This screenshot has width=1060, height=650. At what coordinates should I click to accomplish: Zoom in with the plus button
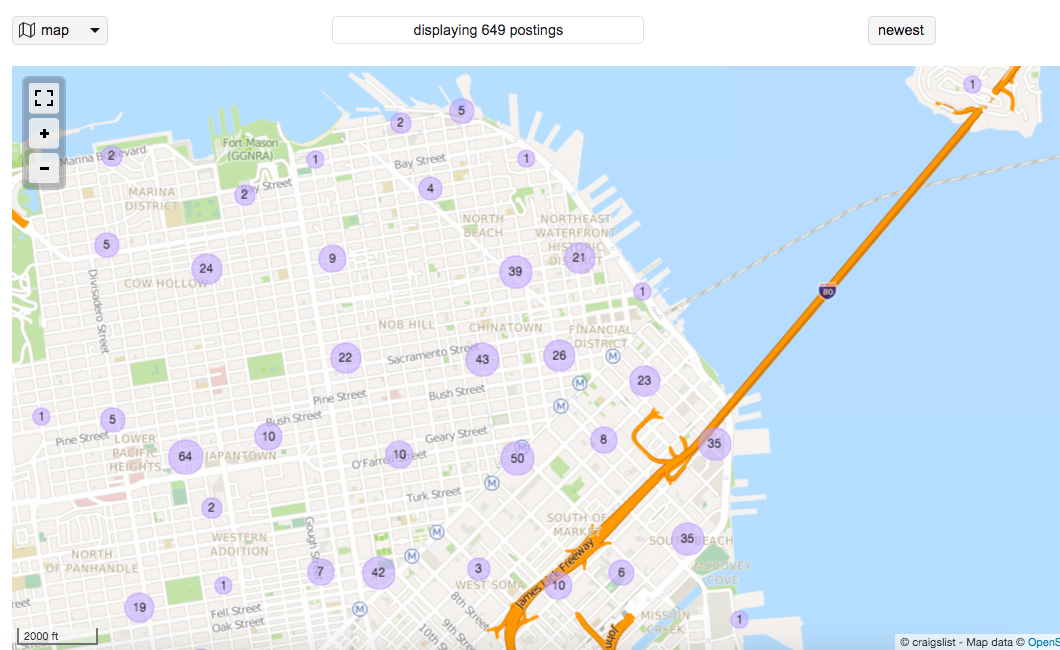click(x=44, y=134)
